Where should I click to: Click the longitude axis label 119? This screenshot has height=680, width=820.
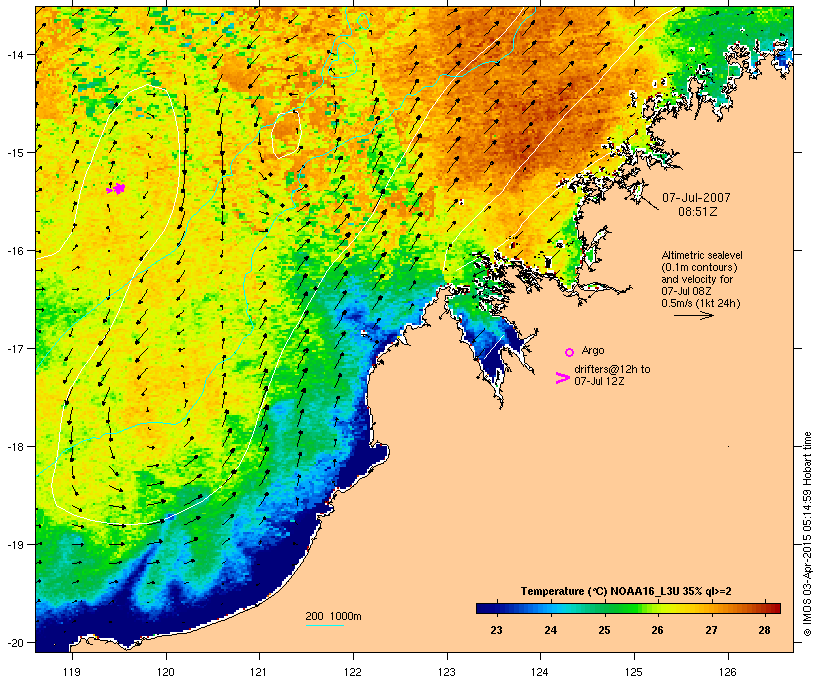point(72,672)
